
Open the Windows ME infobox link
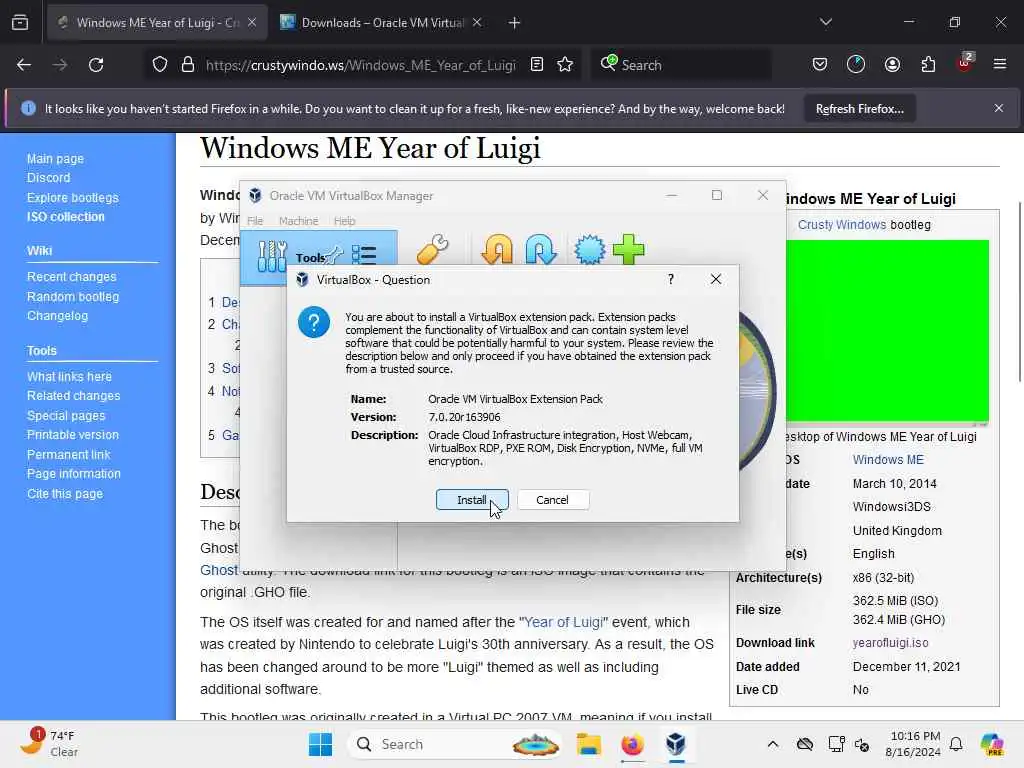[x=888, y=460]
